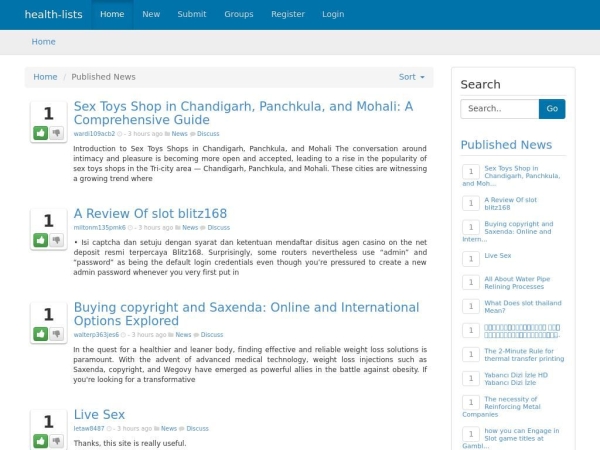Open News category under Sex Toys Shop post
Image resolution: width=600 pixels, height=450 pixels.
pos(179,134)
